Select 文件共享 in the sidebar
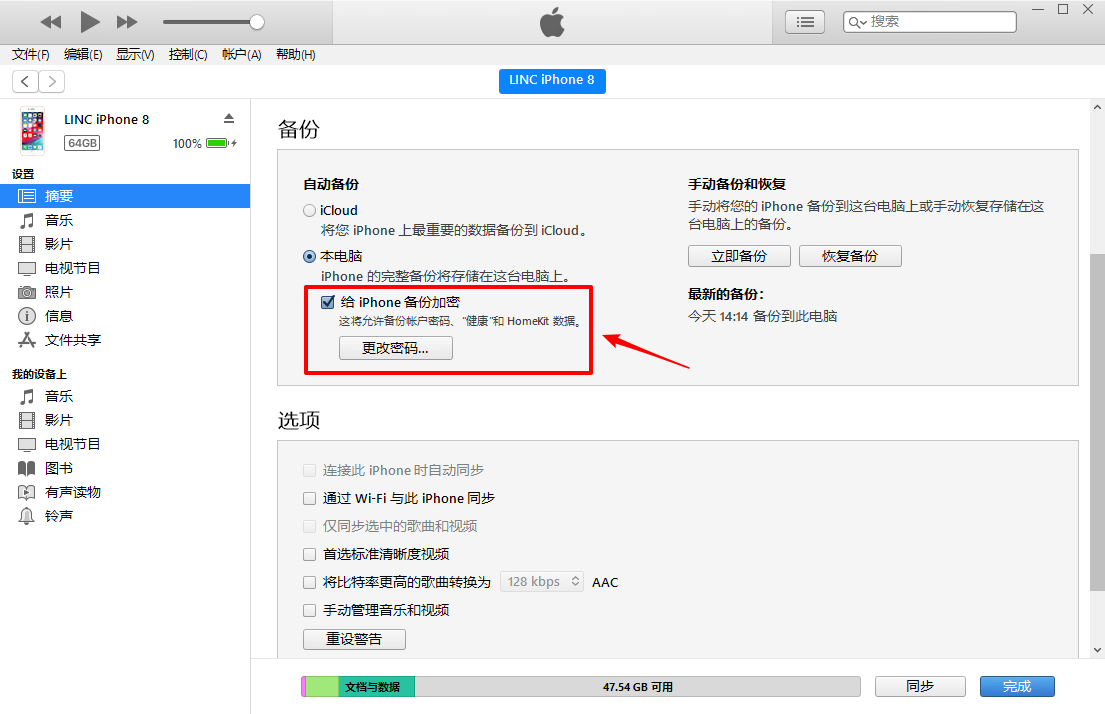 point(72,340)
